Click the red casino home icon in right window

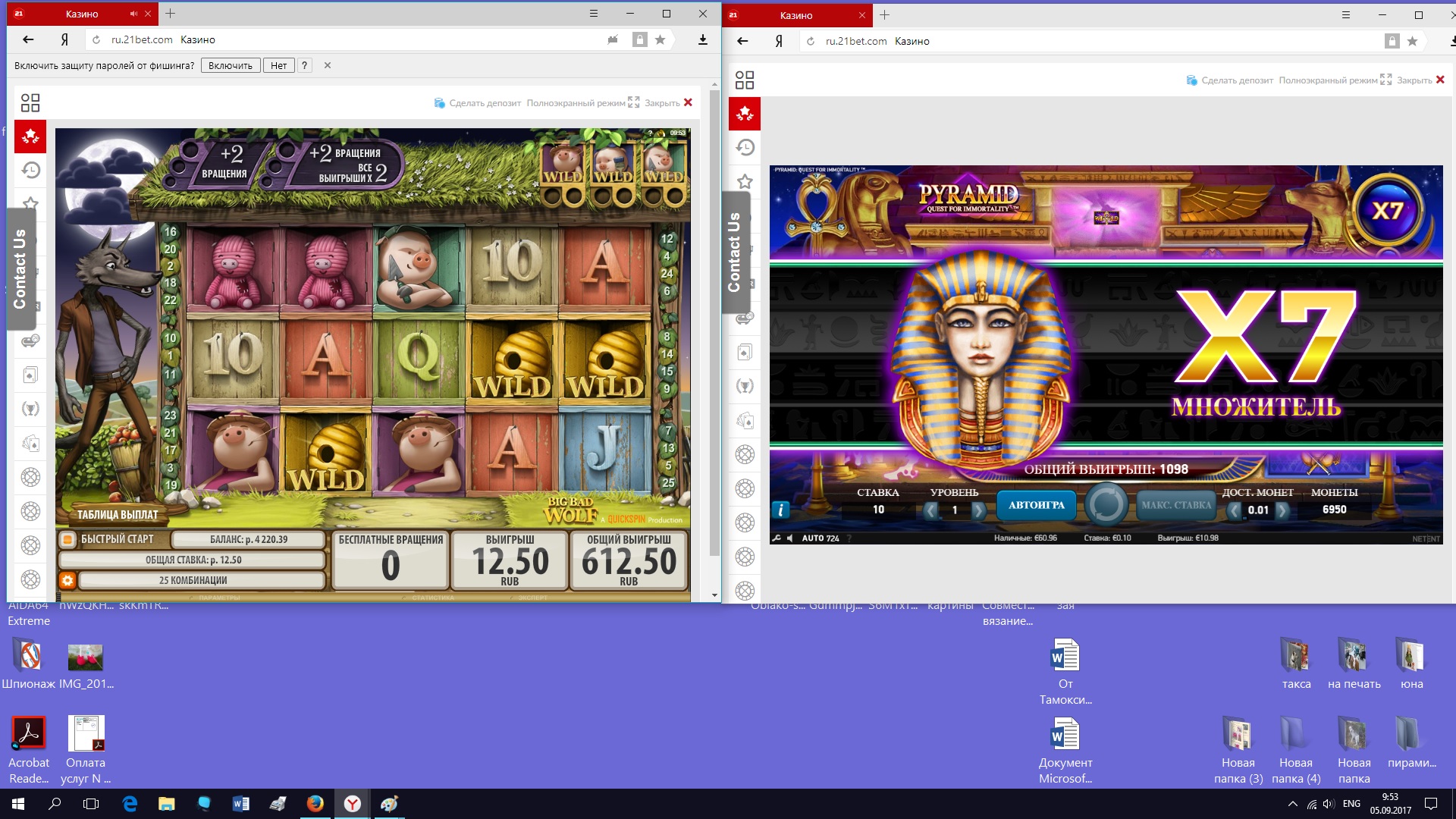click(x=745, y=114)
